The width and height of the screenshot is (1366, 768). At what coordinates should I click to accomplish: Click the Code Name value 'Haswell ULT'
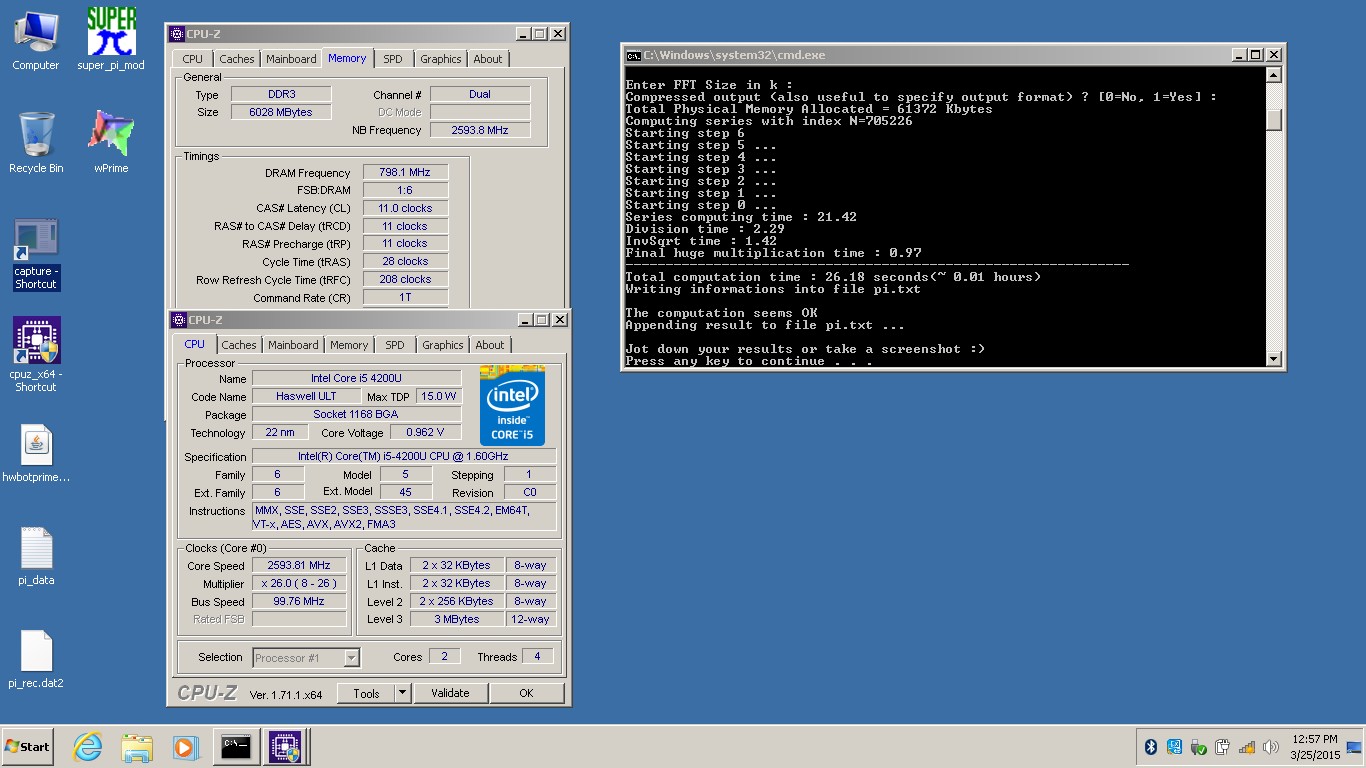pyautogui.click(x=306, y=396)
